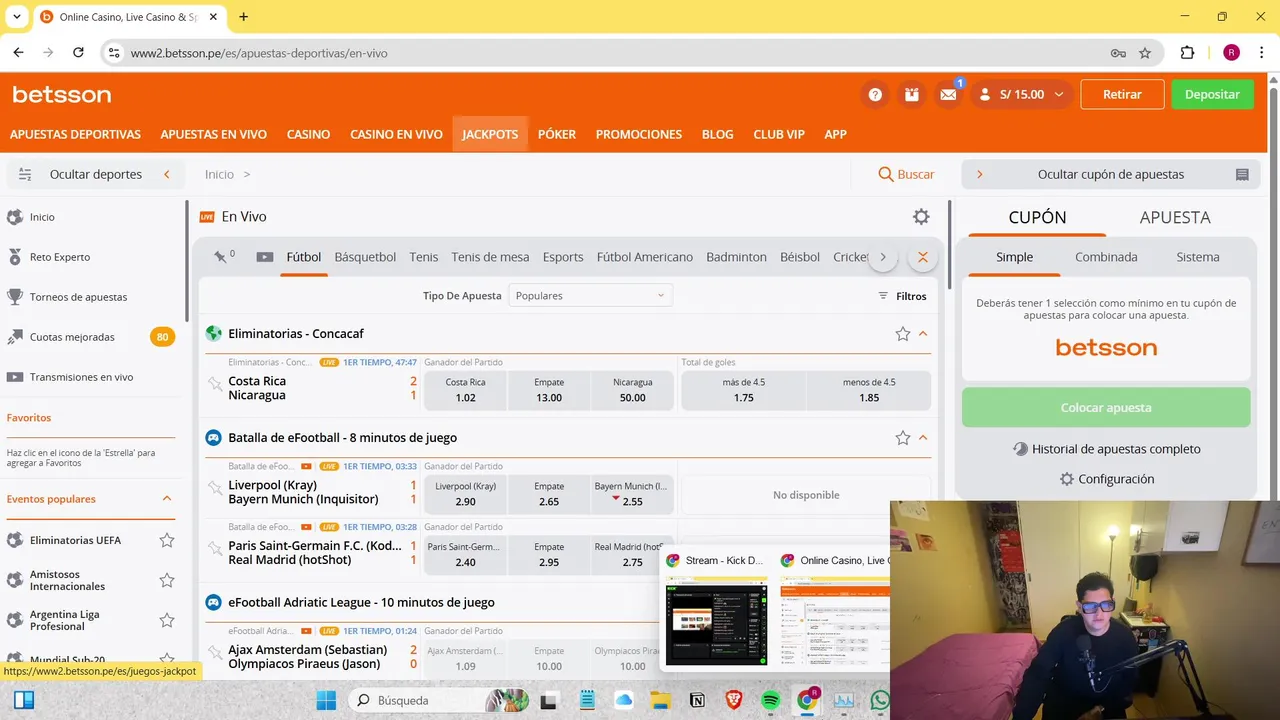Click the Depositar button
The height and width of the screenshot is (720, 1280).
tap(1212, 94)
